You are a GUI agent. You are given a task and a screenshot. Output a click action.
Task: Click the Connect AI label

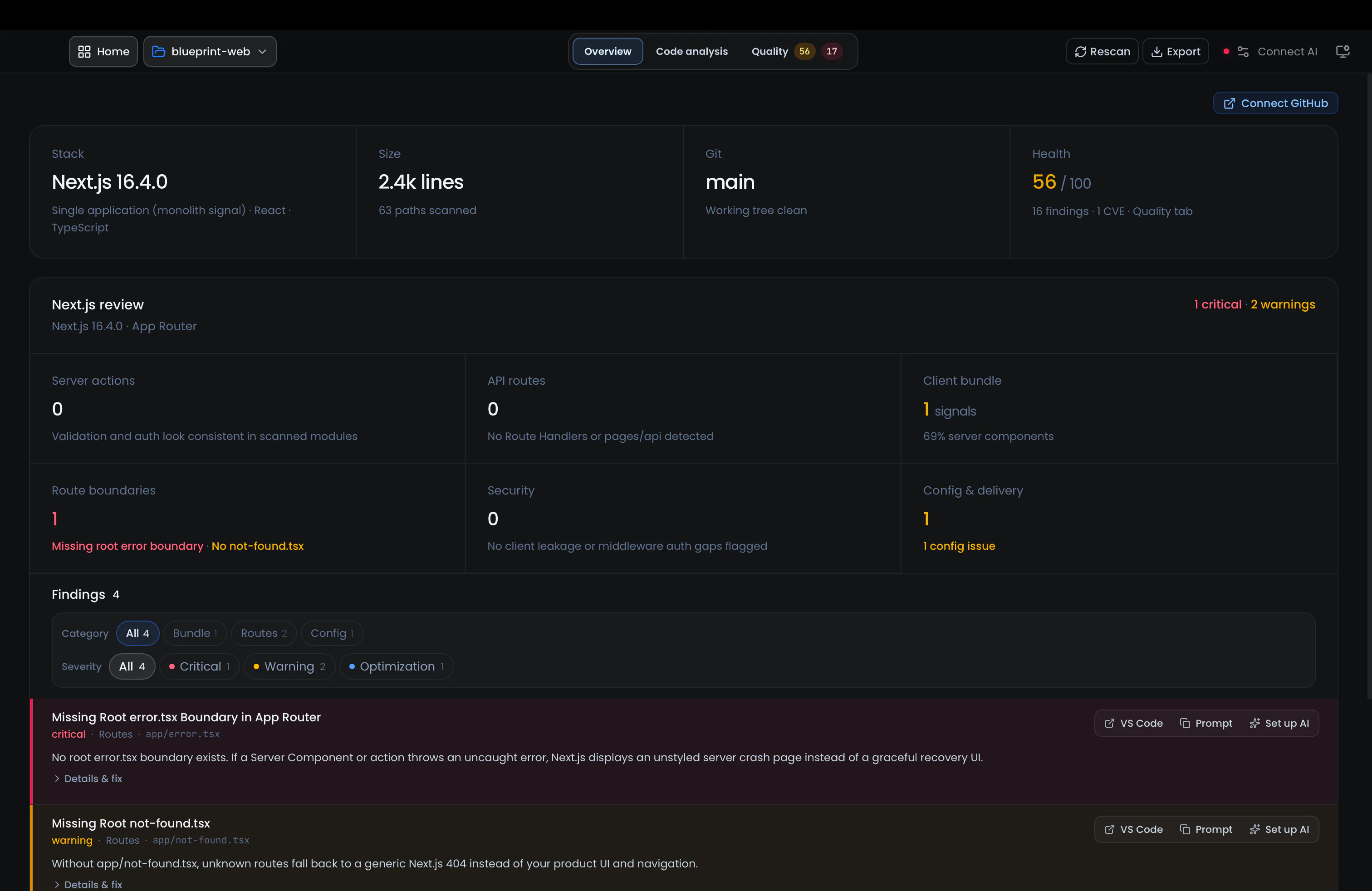tap(1287, 52)
